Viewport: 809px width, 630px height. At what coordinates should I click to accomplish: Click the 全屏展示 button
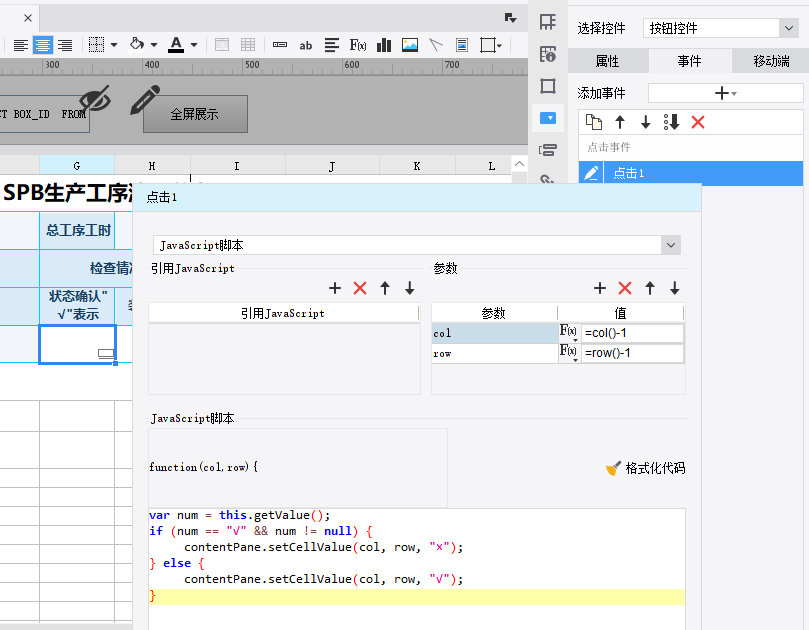pos(196,114)
